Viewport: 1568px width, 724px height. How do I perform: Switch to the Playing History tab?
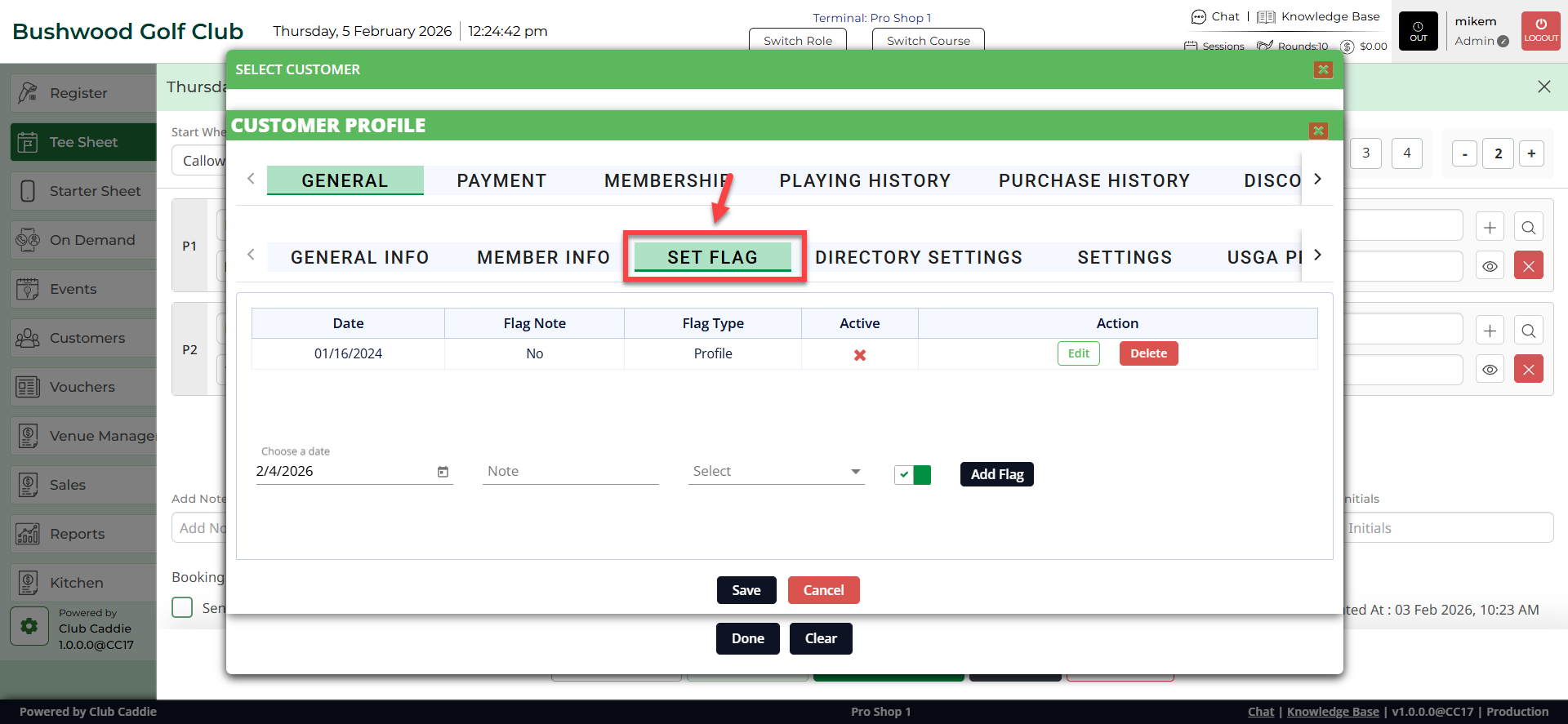click(x=865, y=180)
